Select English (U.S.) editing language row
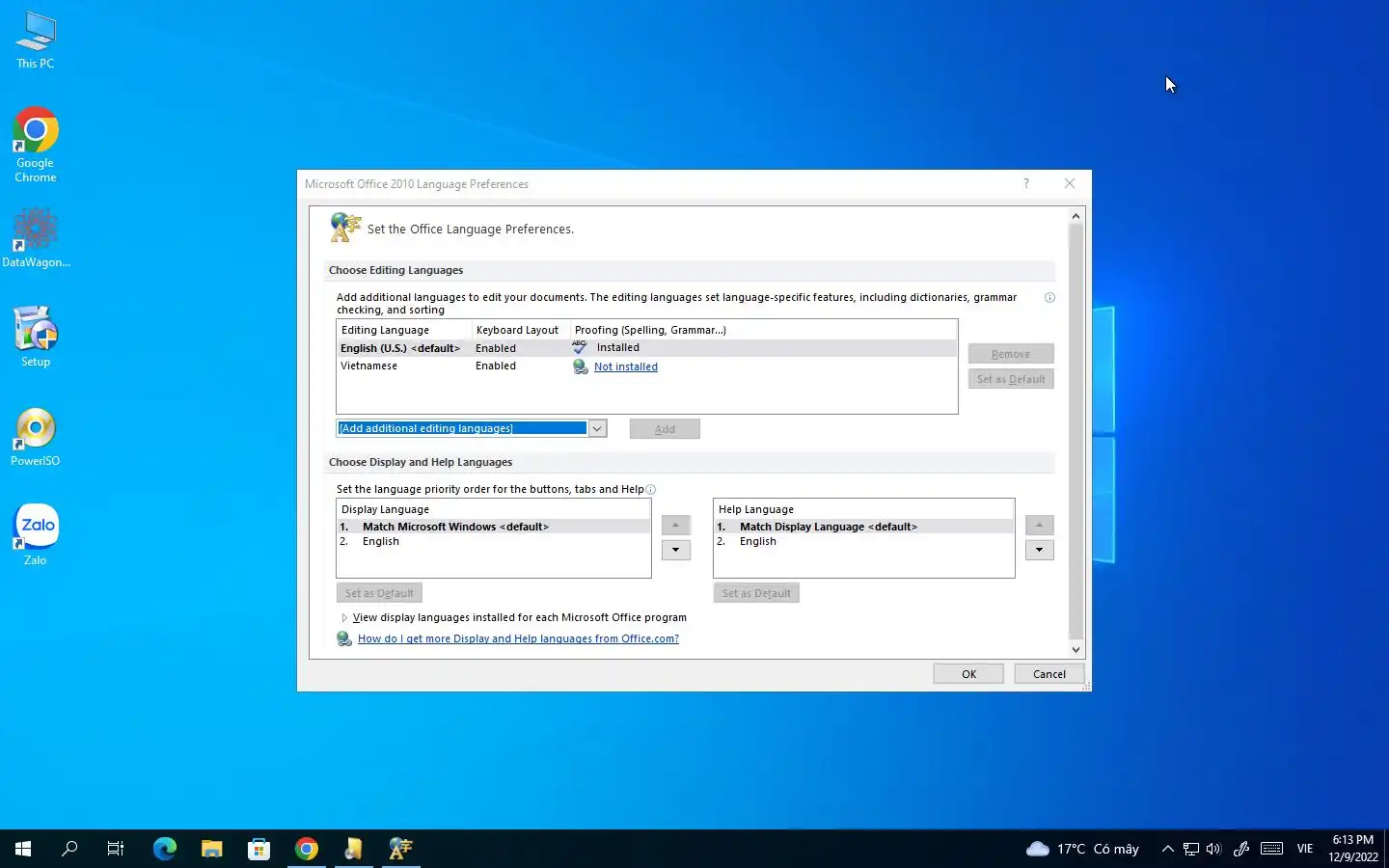Viewport: 1389px width, 868px height. 646,348
